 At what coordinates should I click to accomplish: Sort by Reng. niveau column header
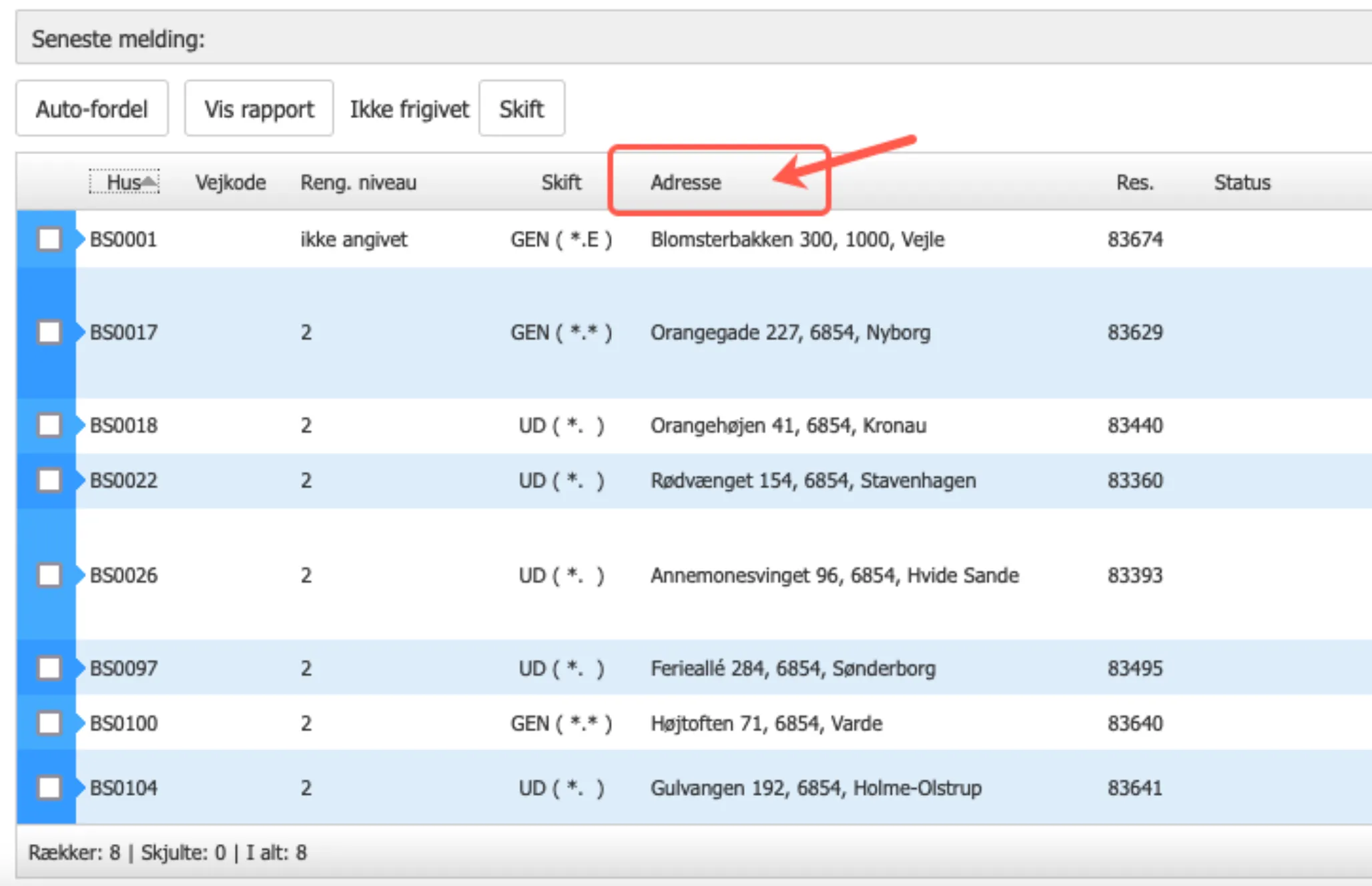coord(358,182)
